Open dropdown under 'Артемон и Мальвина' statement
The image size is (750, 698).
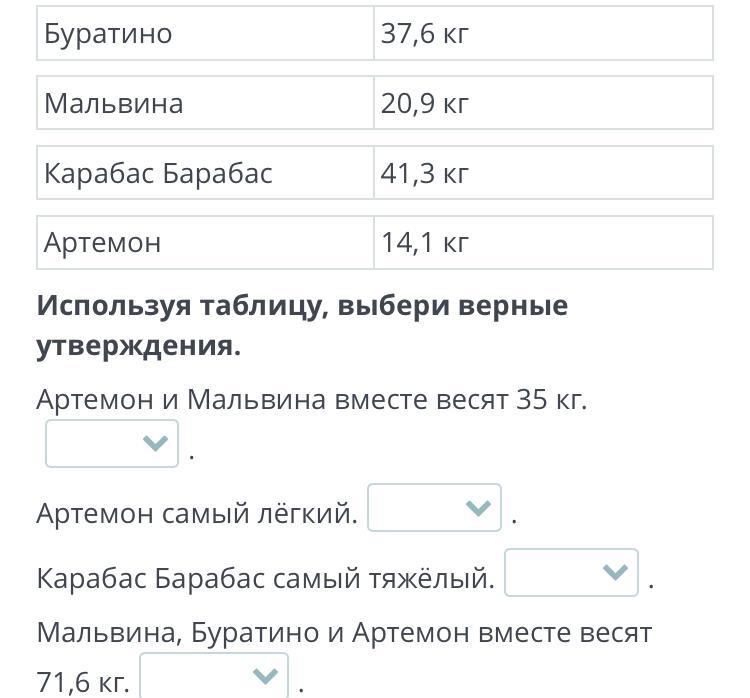click(112, 443)
